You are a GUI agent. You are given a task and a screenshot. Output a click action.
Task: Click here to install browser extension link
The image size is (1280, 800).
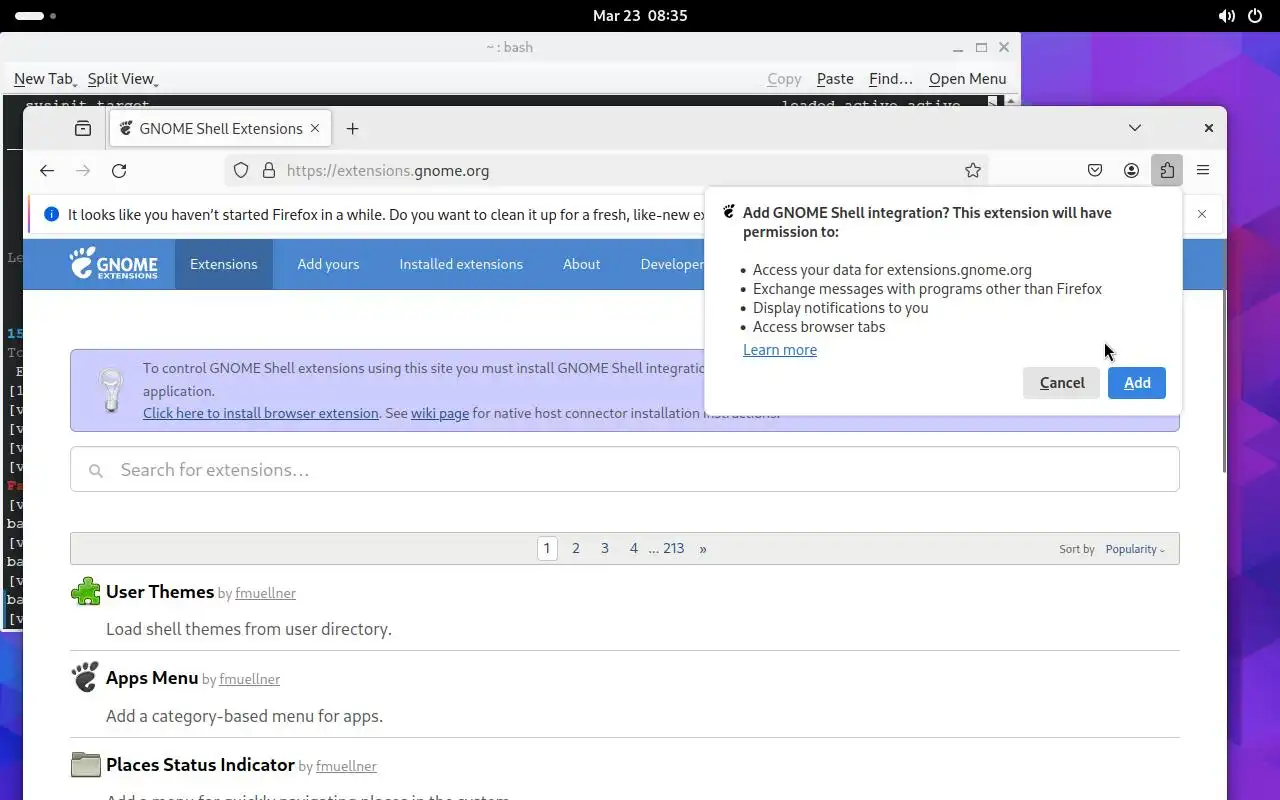click(261, 413)
